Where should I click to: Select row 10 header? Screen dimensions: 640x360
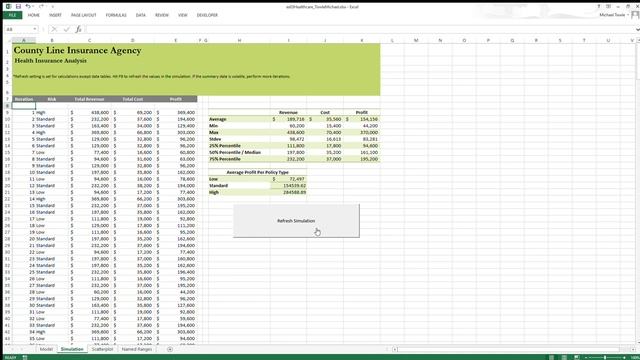click(7, 119)
